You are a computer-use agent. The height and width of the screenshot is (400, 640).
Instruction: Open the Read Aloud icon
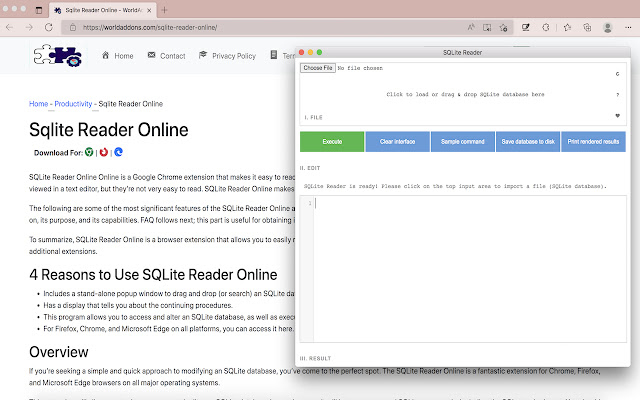[x=471, y=27]
